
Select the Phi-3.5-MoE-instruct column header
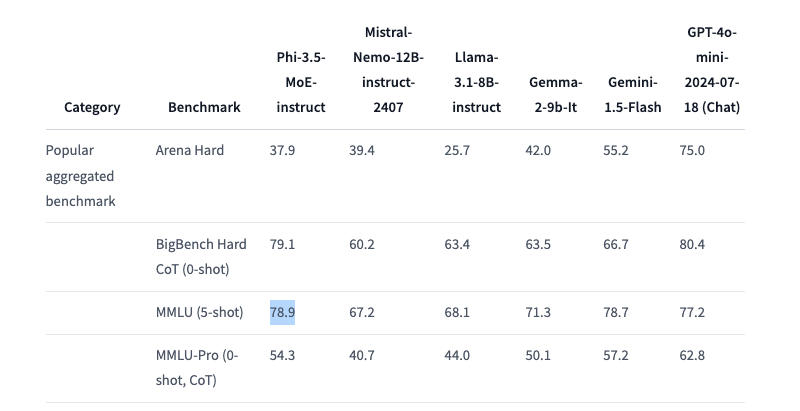point(301,82)
